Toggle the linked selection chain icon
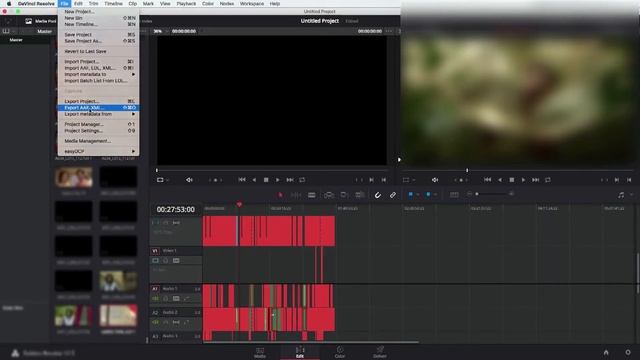Viewport: 640px width, 360px height. point(393,195)
